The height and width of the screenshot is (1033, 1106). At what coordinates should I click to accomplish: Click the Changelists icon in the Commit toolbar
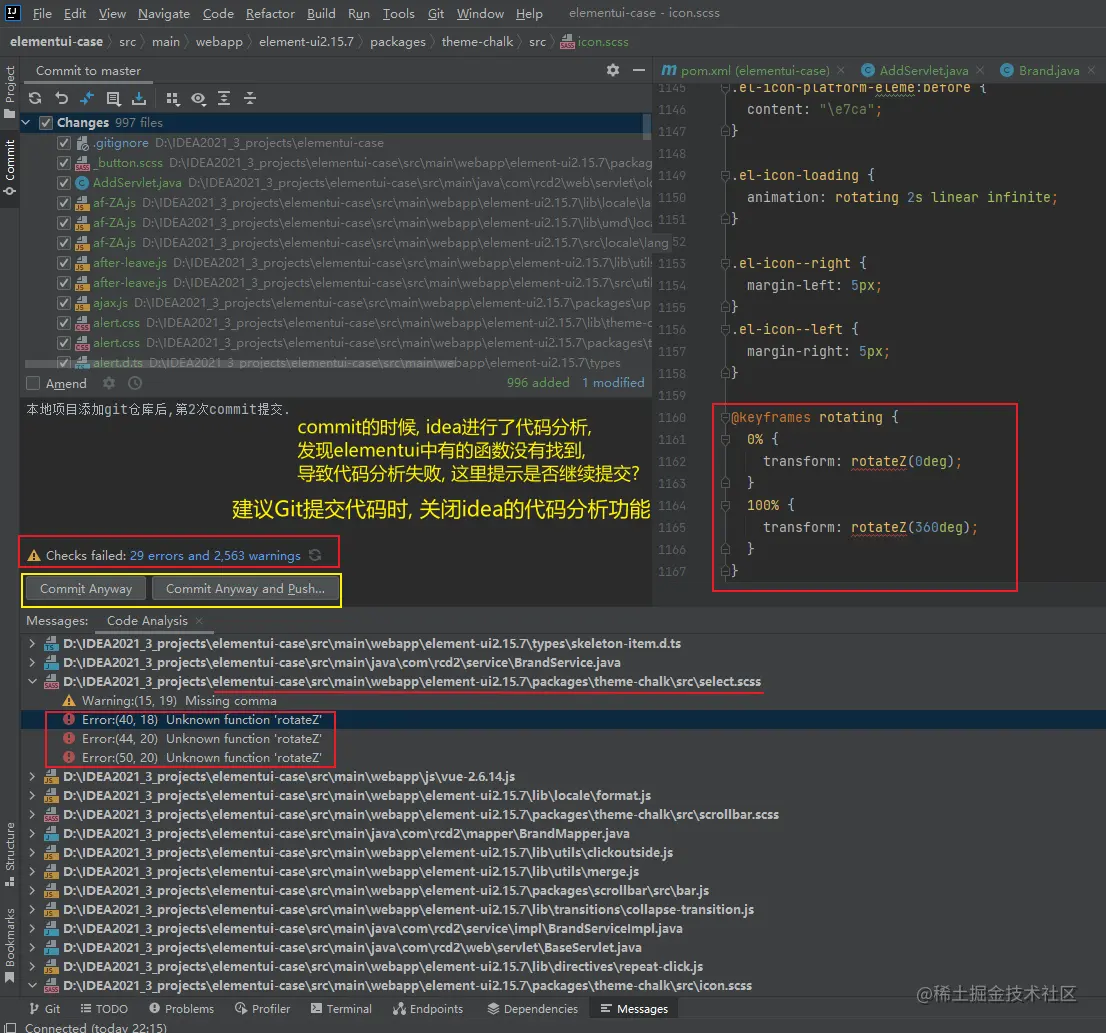coord(113,99)
